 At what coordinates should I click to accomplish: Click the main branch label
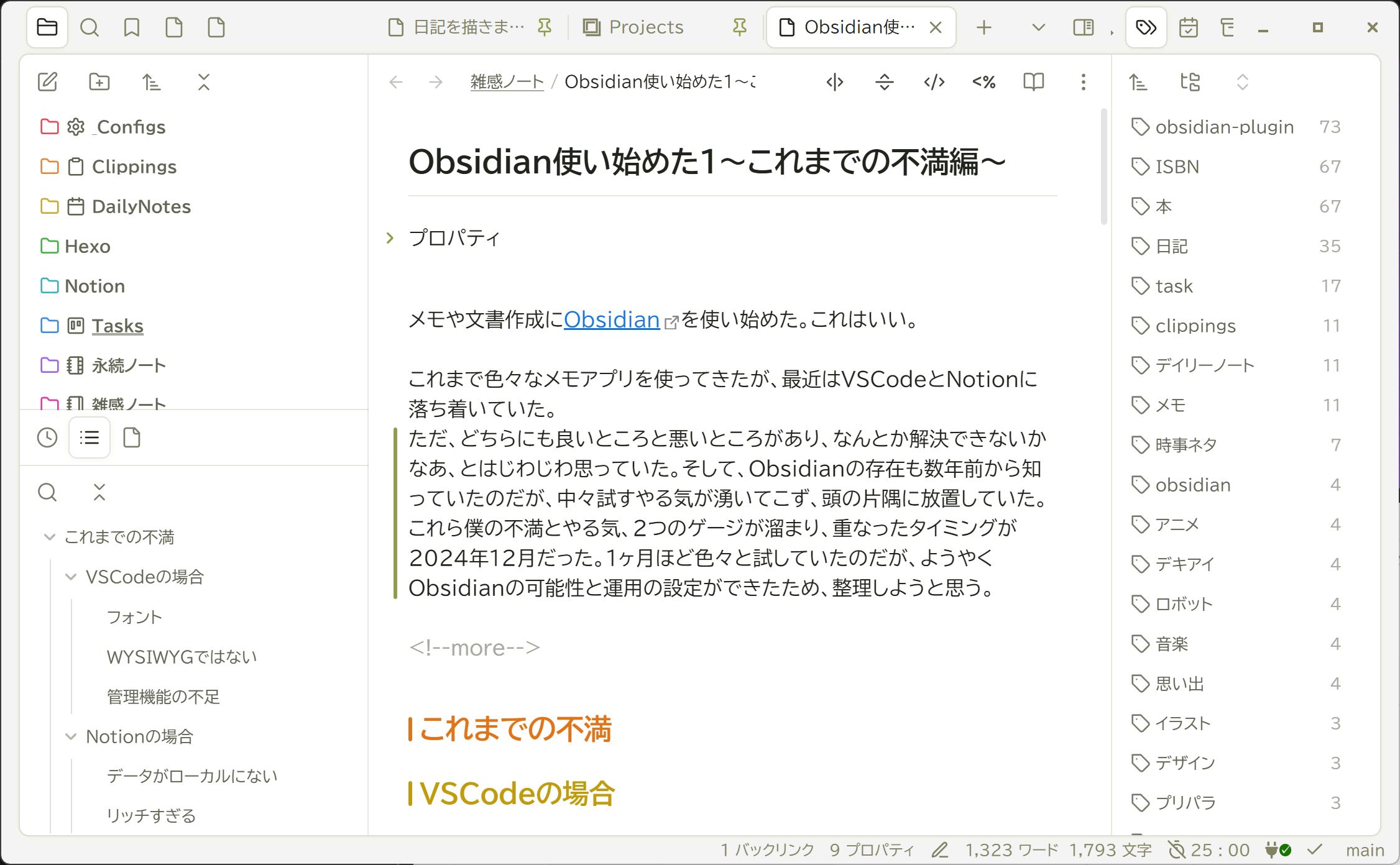coord(1365,849)
